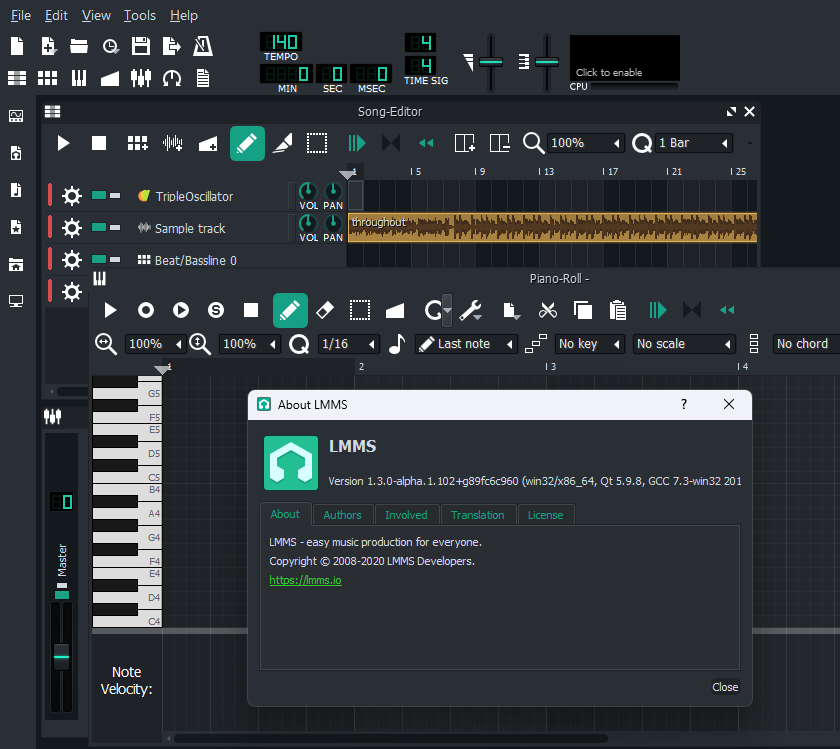Open the Tools menu
Image resolution: width=840 pixels, height=749 pixels.
140,16
